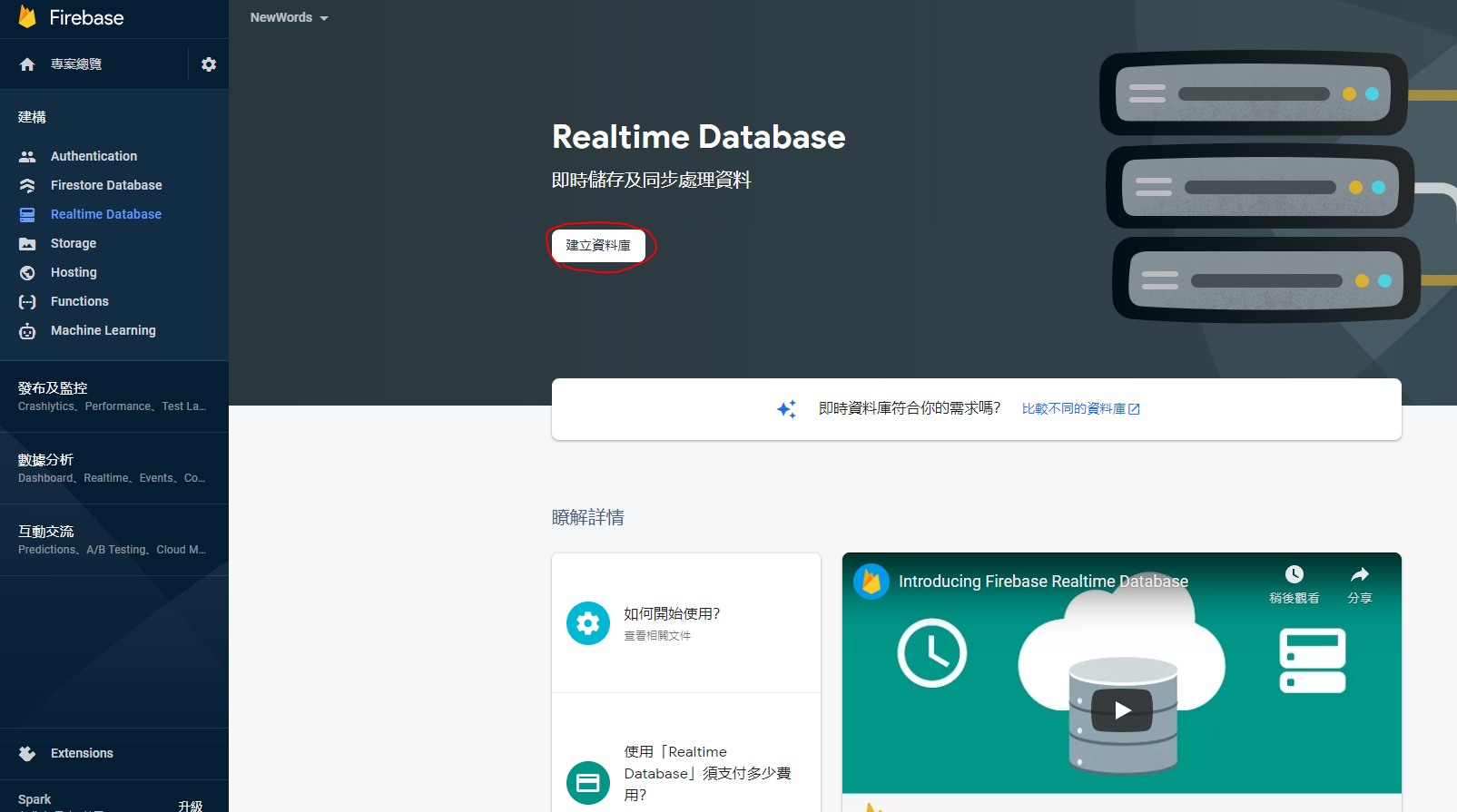Click the Hosting globe icon
Screen dimensions: 1457x812
(27, 272)
